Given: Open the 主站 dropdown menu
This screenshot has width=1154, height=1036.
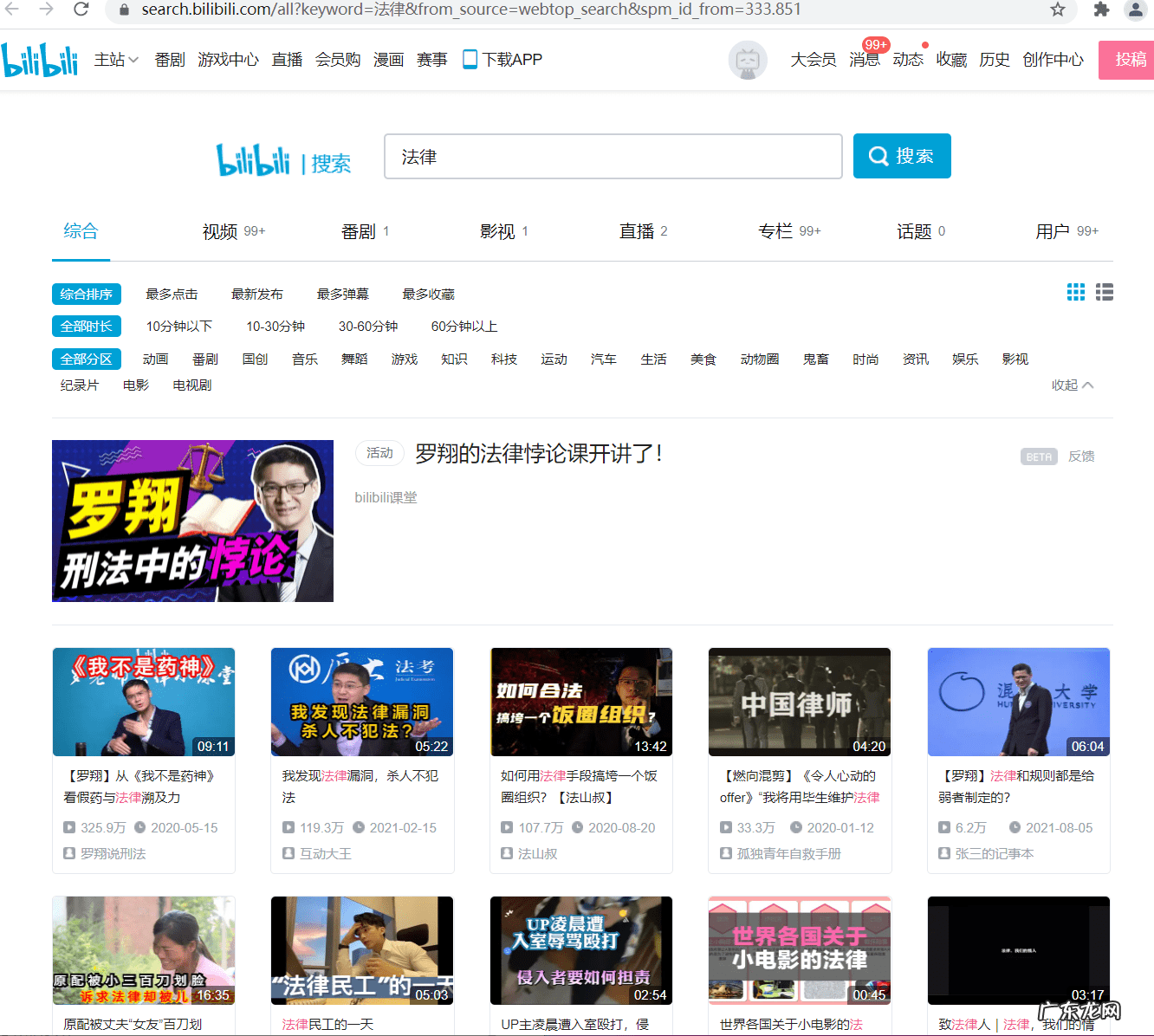Looking at the screenshot, I should [115, 60].
